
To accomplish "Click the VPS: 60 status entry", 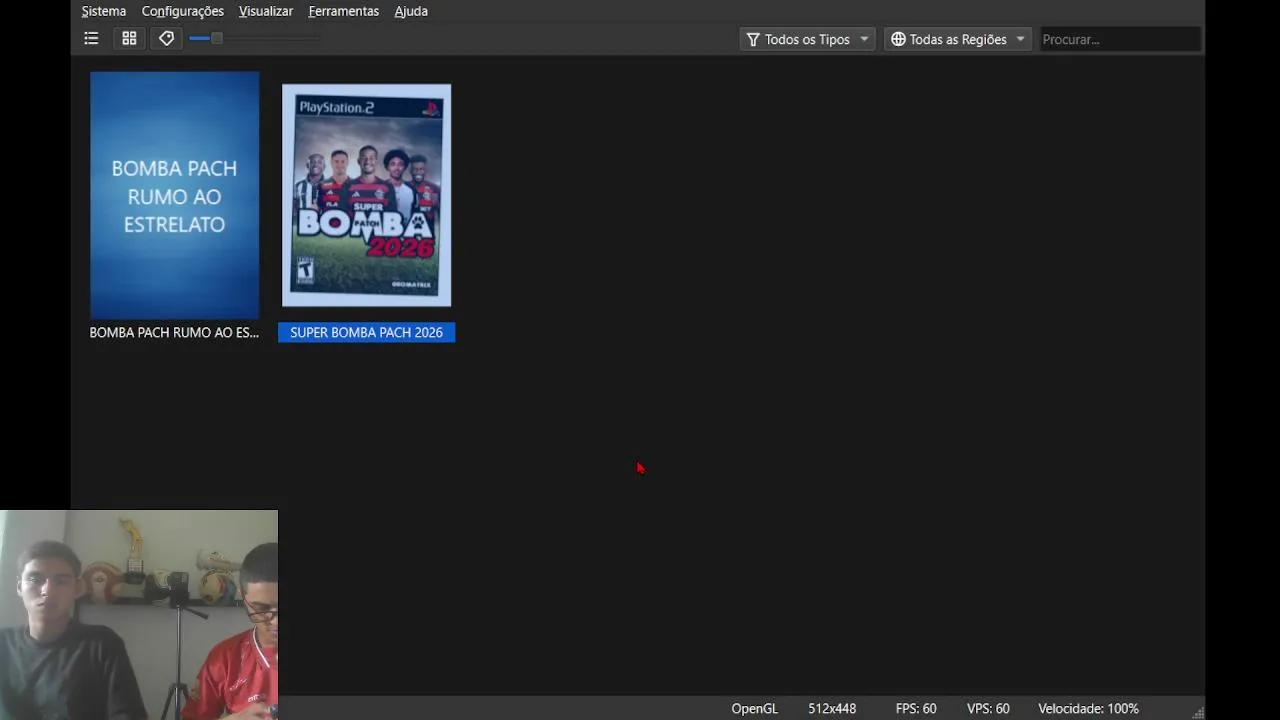I will tap(988, 708).
